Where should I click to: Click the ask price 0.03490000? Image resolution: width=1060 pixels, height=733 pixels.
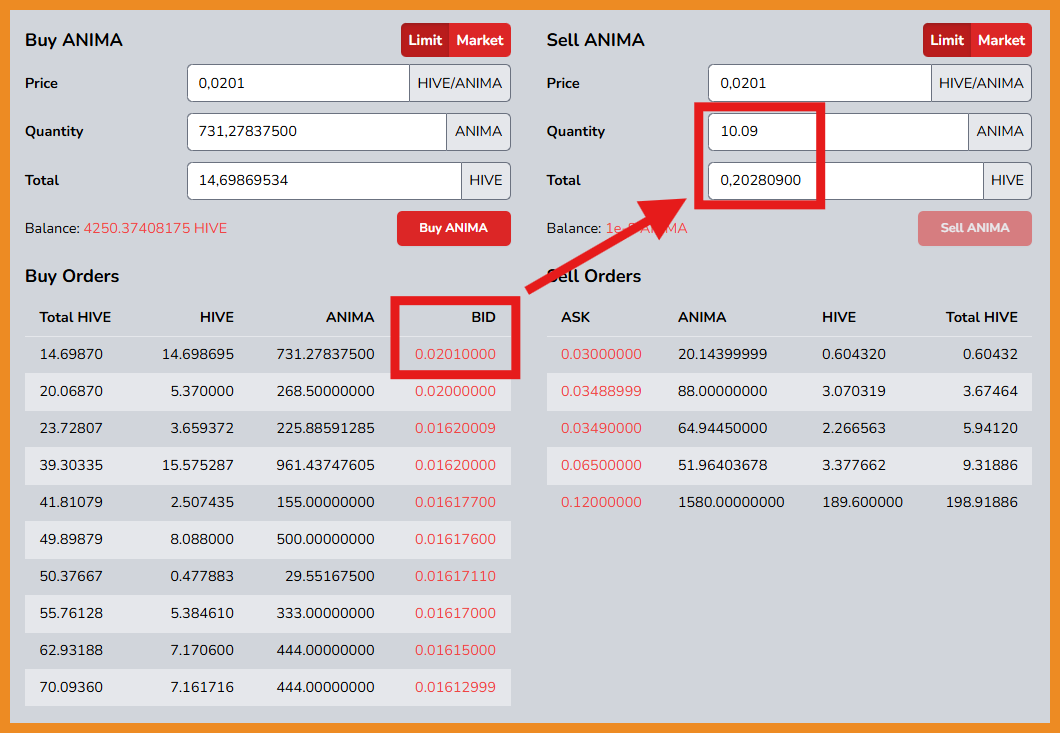click(601, 428)
